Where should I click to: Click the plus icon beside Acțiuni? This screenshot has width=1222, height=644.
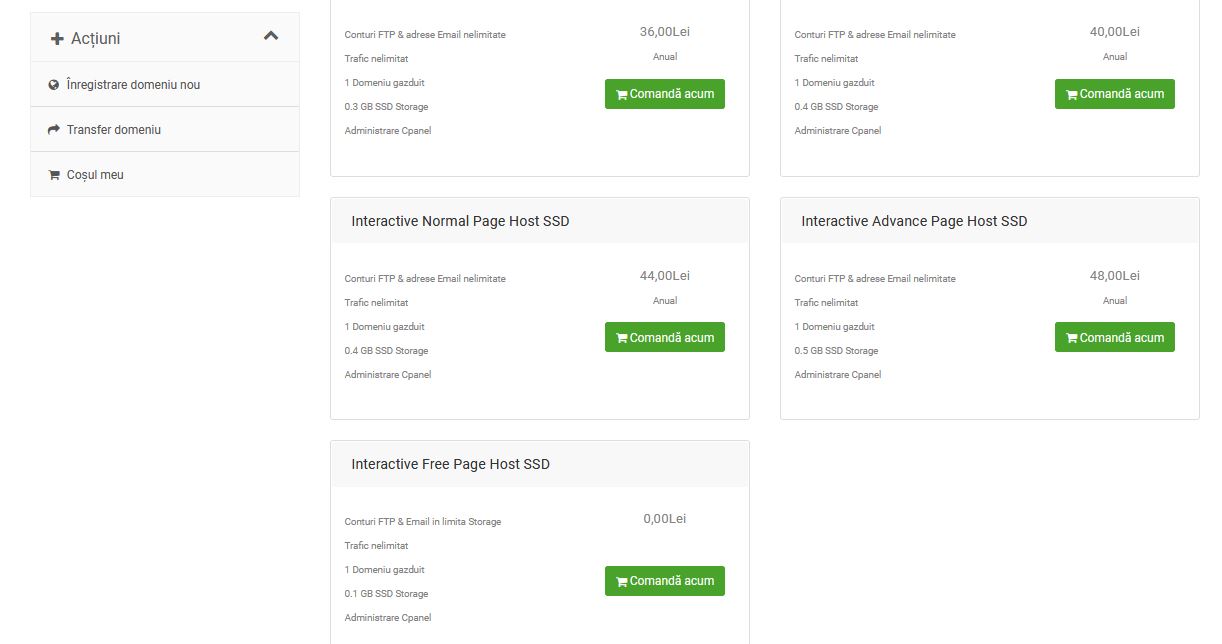[x=57, y=39]
